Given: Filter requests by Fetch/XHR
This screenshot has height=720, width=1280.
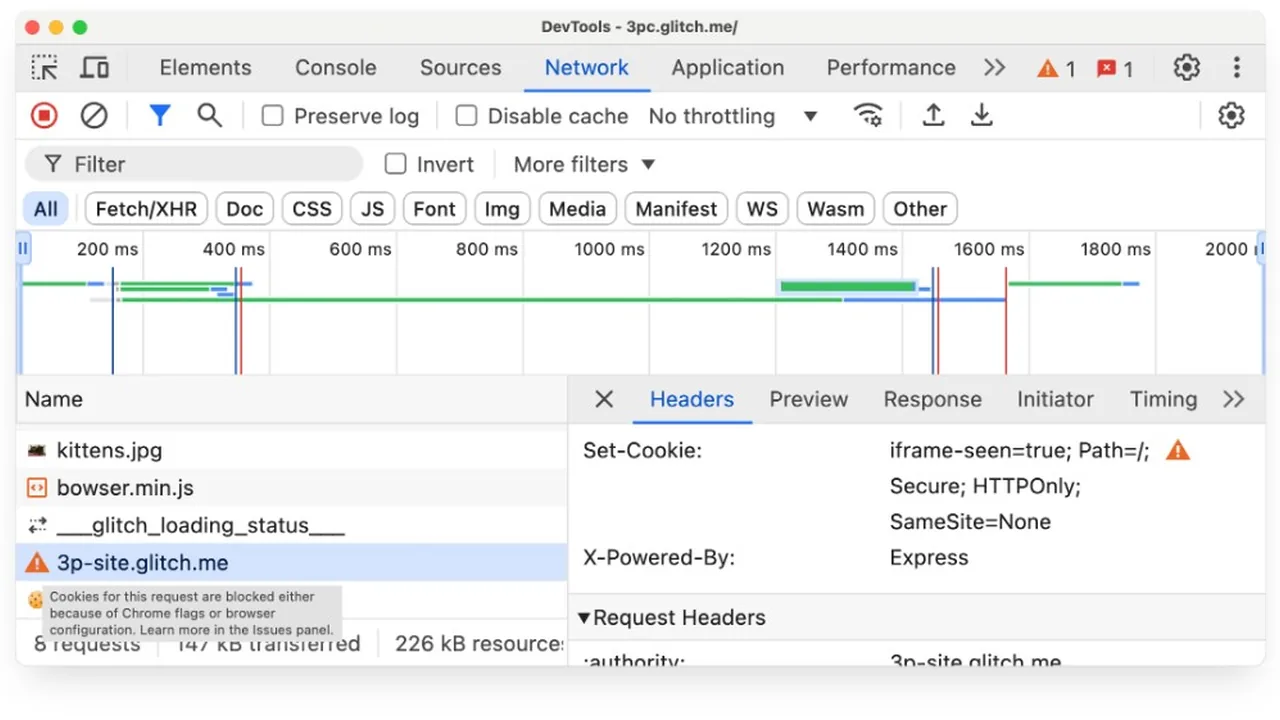Looking at the screenshot, I should 146,209.
